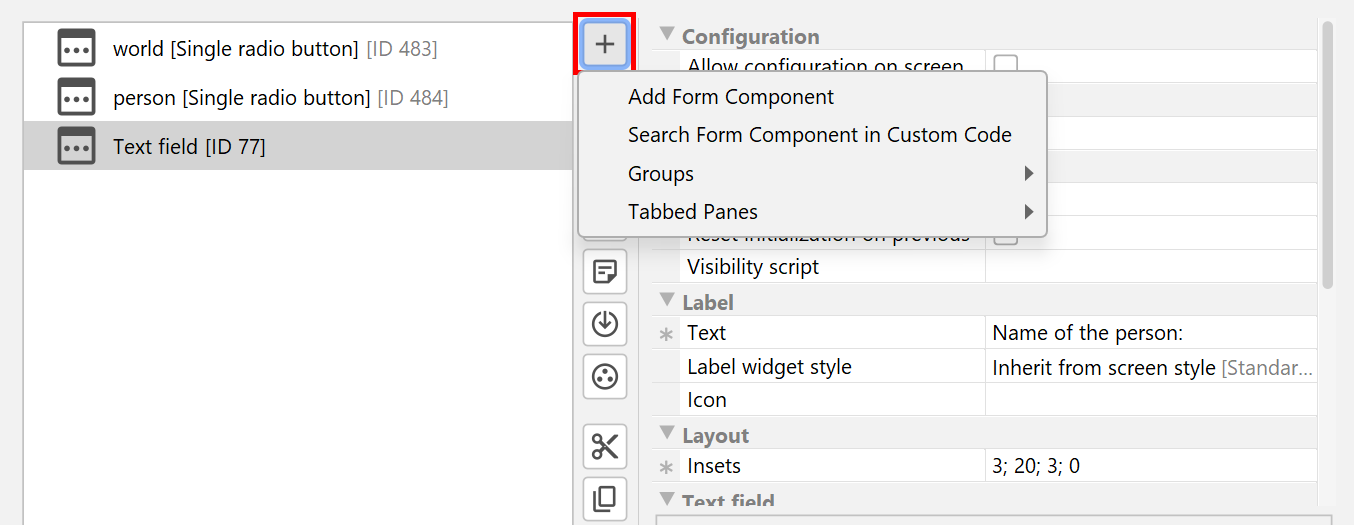
Task: Click the note/comment icon button
Action: (x=605, y=271)
